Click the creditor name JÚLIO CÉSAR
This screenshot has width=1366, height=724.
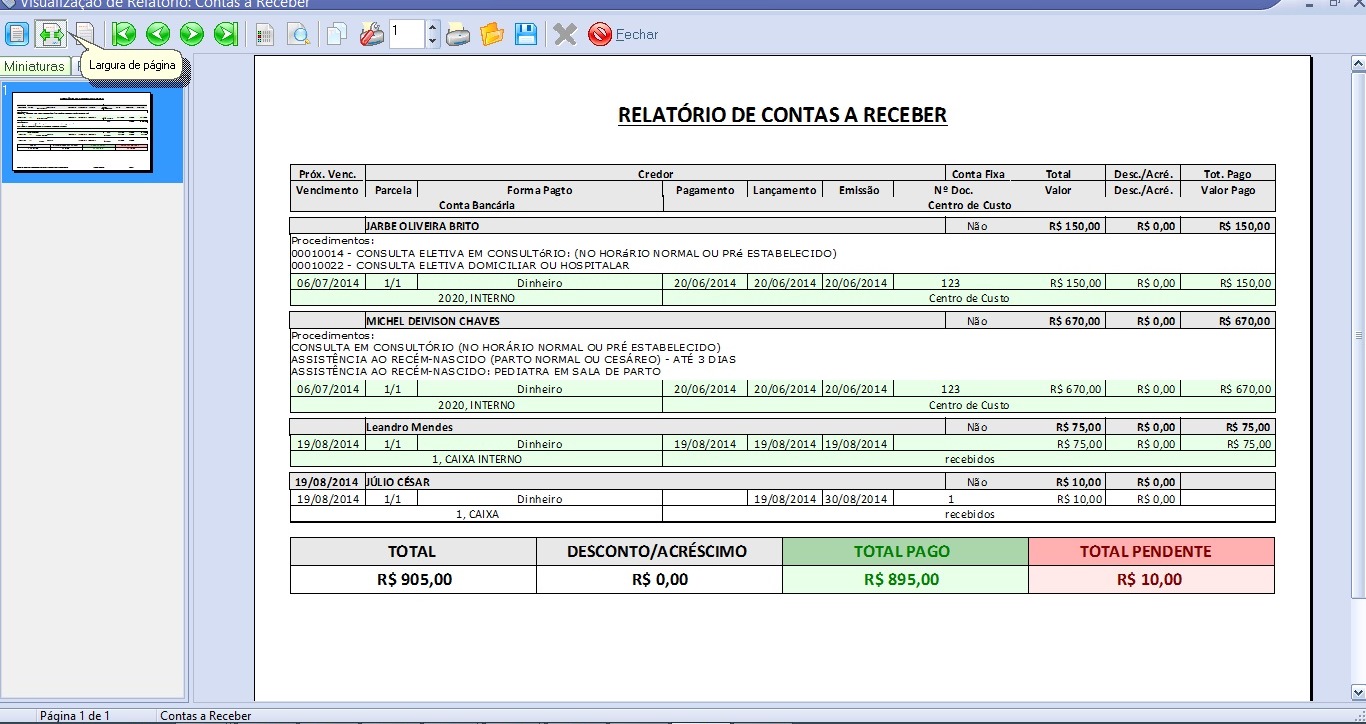(x=397, y=482)
